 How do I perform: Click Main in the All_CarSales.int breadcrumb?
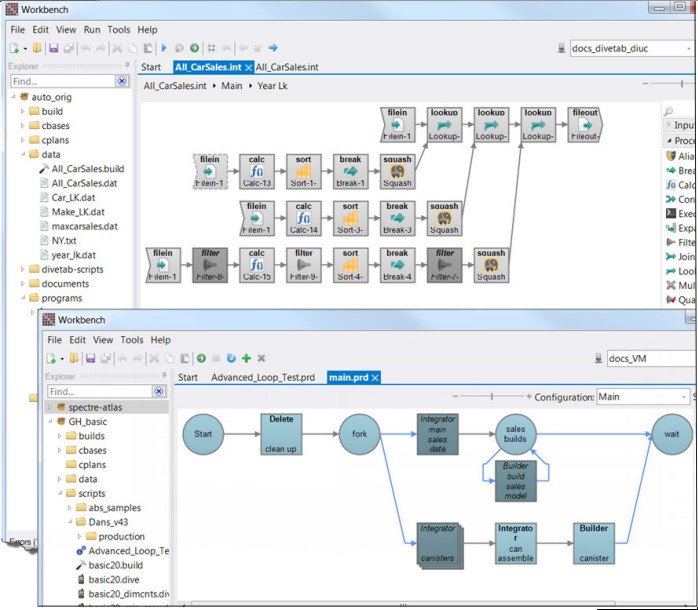click(231, 86)
